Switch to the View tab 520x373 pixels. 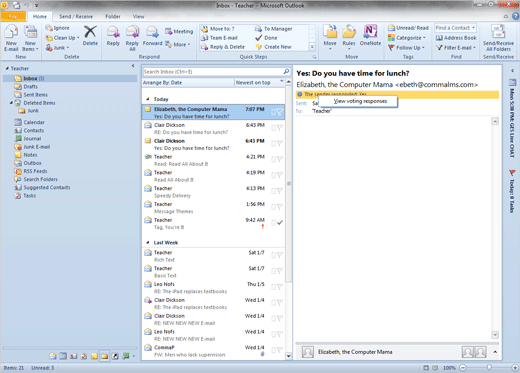coord(138,16)
